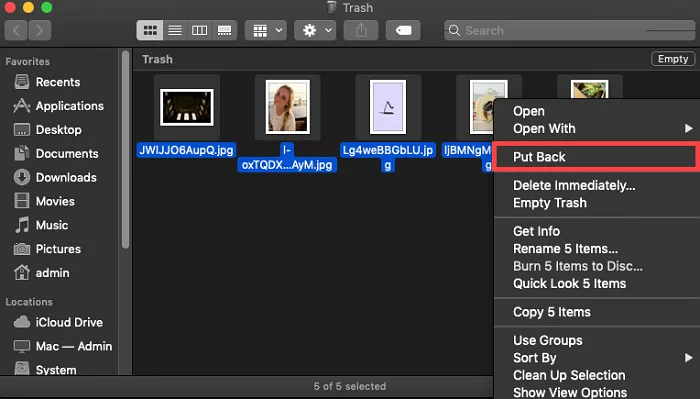Expand the Sort By submenu
The width and height of the screenshot is (700, 399).
597,357
